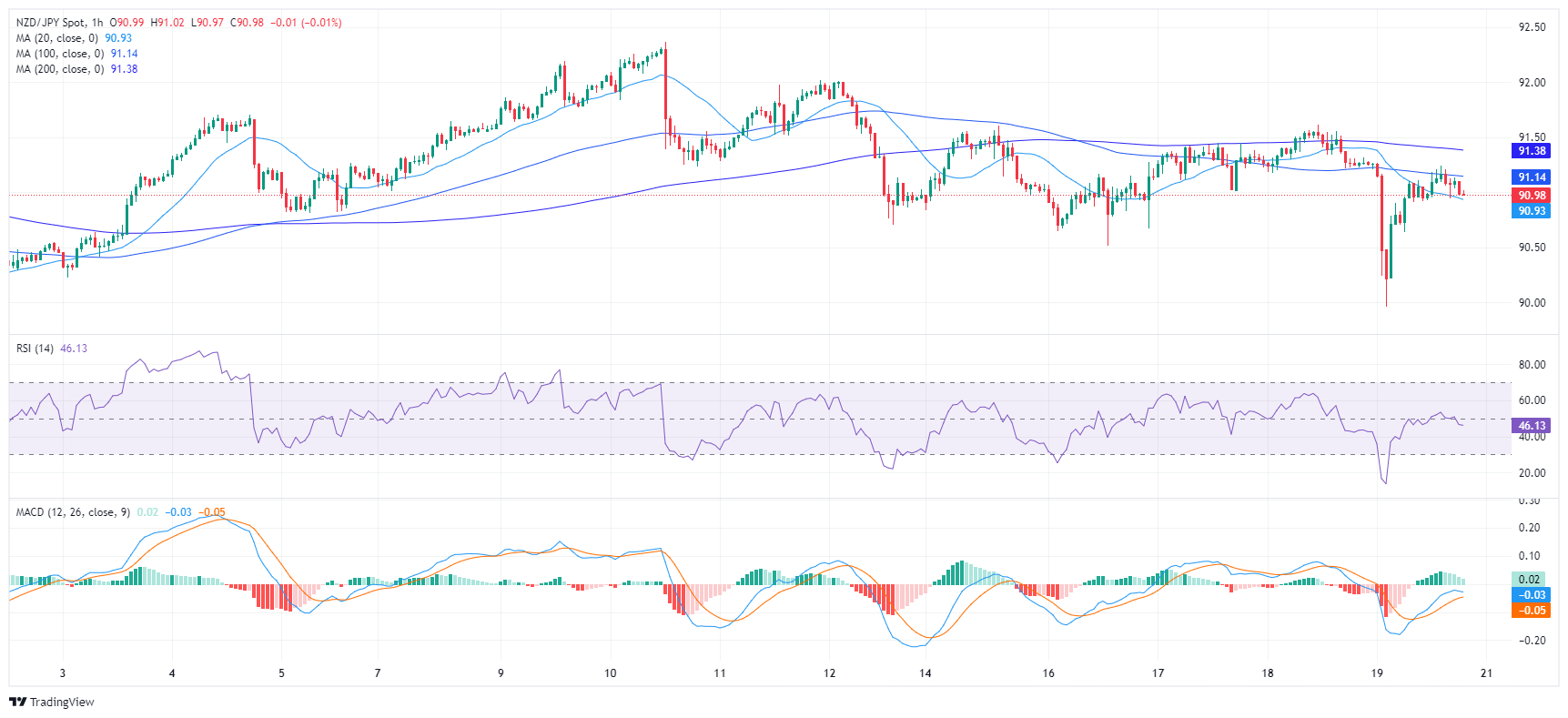Screen dimensions: 1568x718
Task: Open the MA 200 indicator legend
Action: coord(59,69)
